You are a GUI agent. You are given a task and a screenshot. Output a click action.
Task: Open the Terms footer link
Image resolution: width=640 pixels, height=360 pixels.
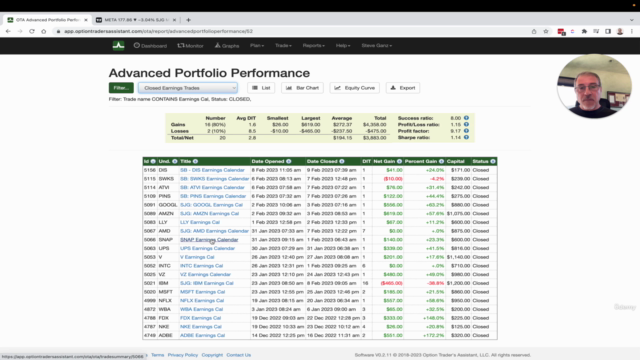pos(158,355)
